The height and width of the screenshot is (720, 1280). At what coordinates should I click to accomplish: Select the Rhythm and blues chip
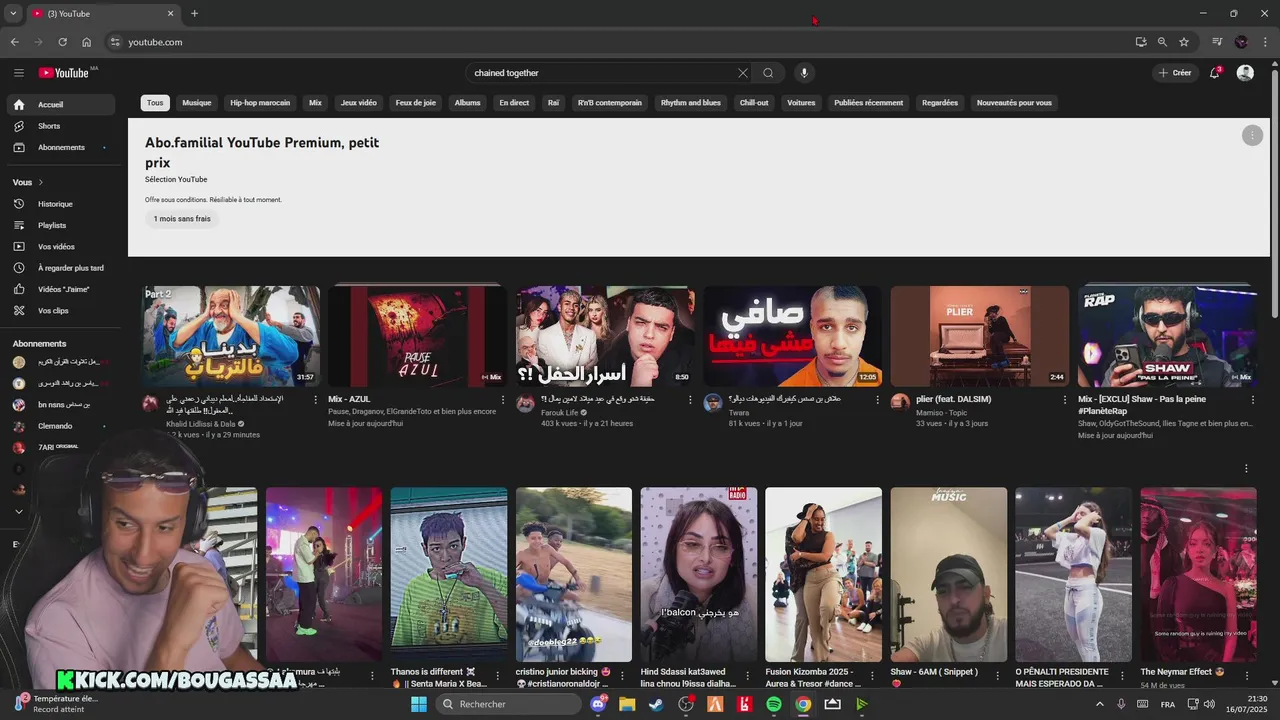tap(691, 103)
